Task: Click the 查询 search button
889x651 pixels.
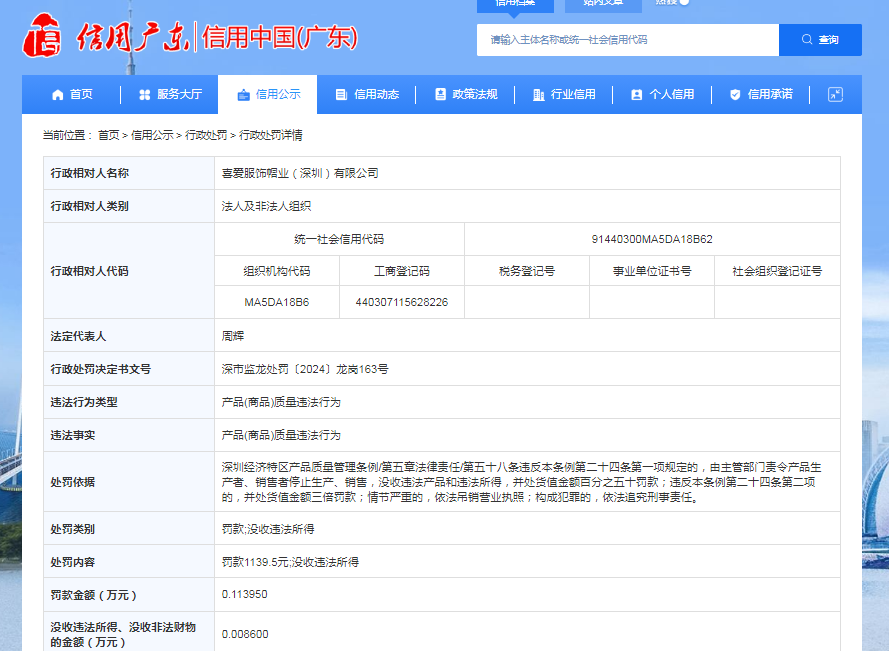Action: 820,40
